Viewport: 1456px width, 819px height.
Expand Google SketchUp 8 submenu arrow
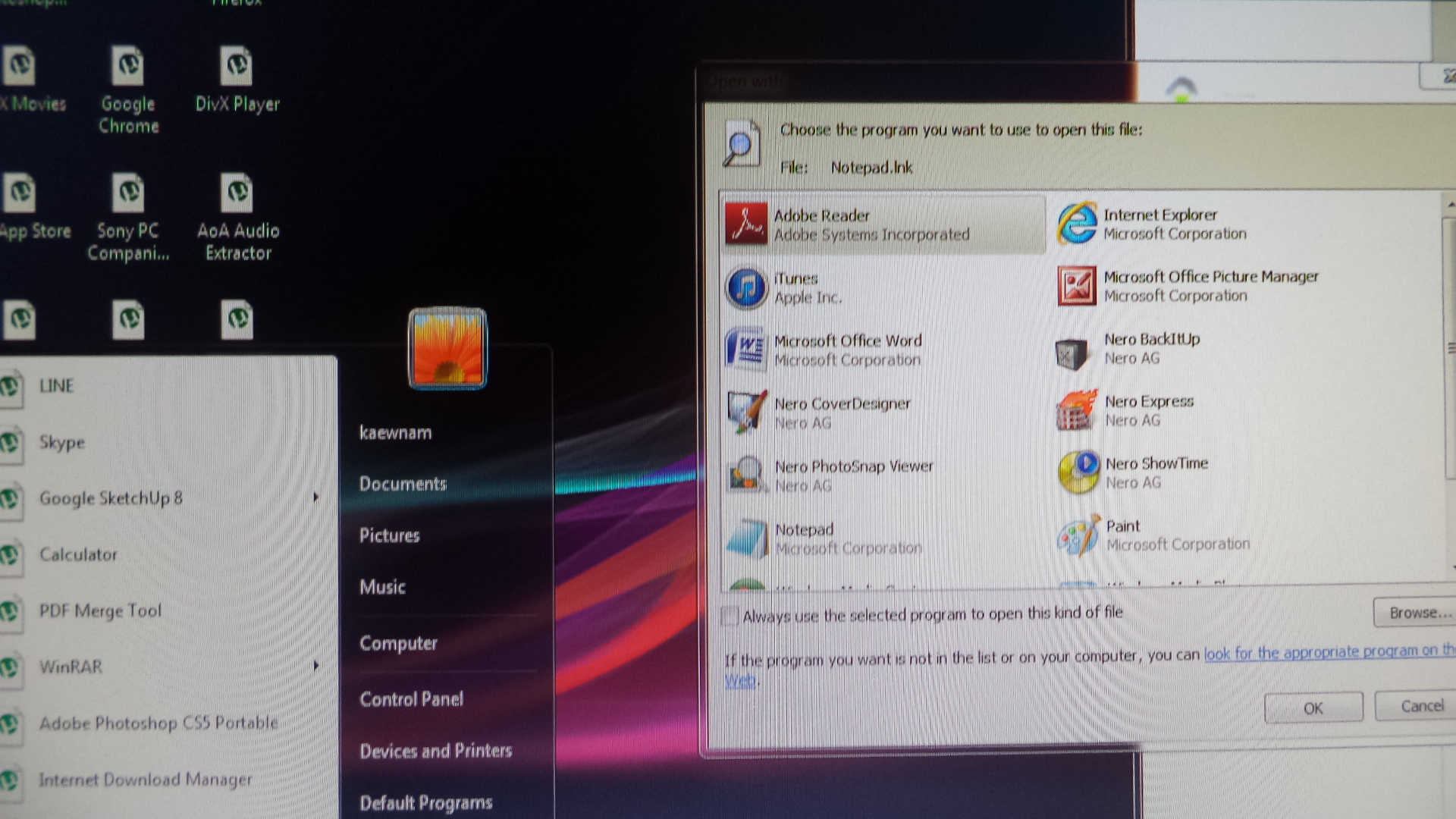coord(315,497)
